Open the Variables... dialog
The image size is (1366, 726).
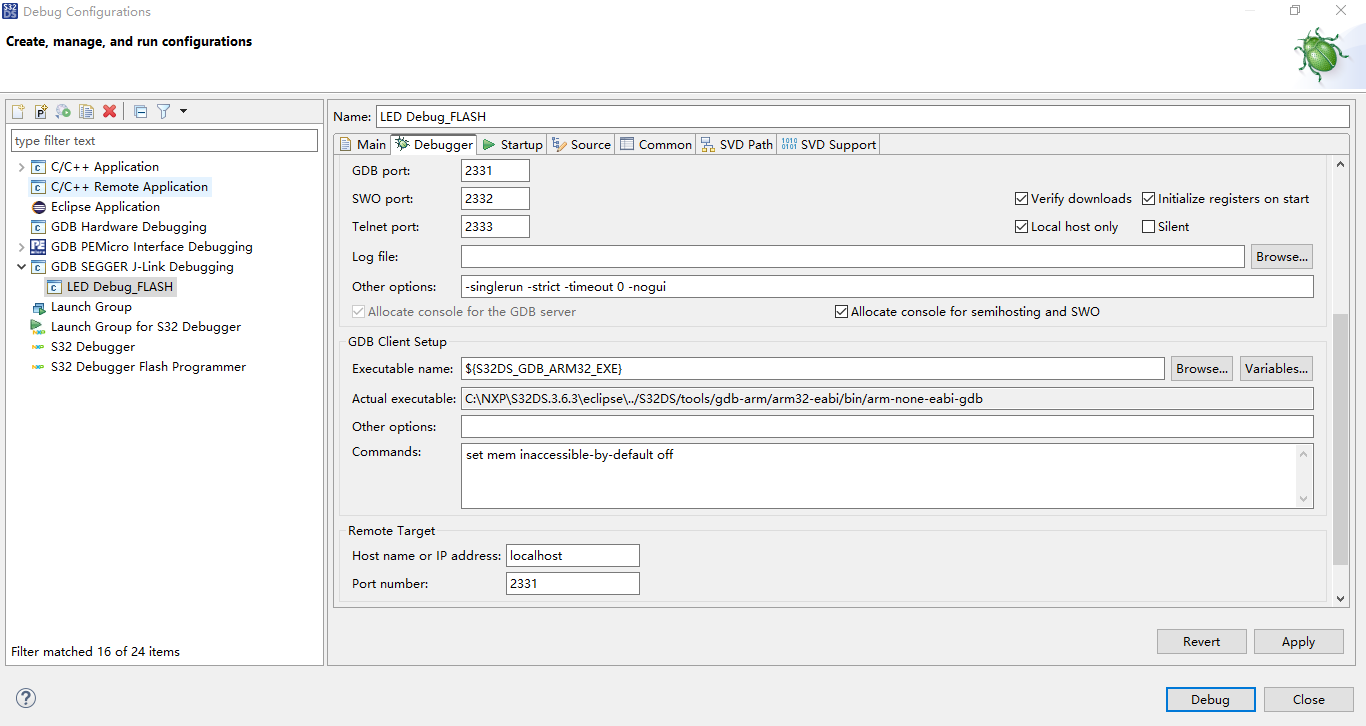[x=1276, y=369]
